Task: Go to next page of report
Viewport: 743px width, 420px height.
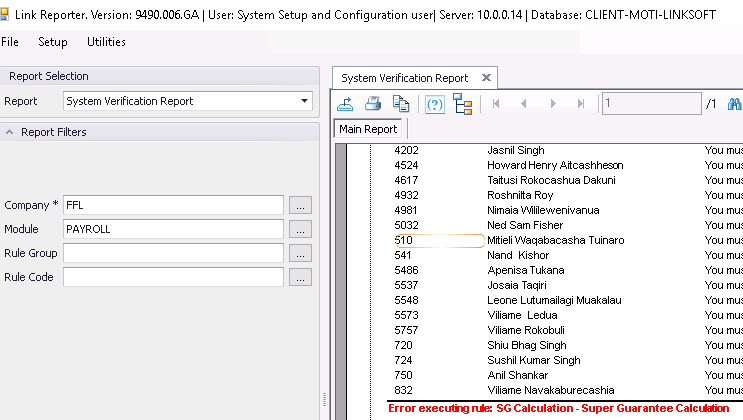Action: click(x=552, y=103)
